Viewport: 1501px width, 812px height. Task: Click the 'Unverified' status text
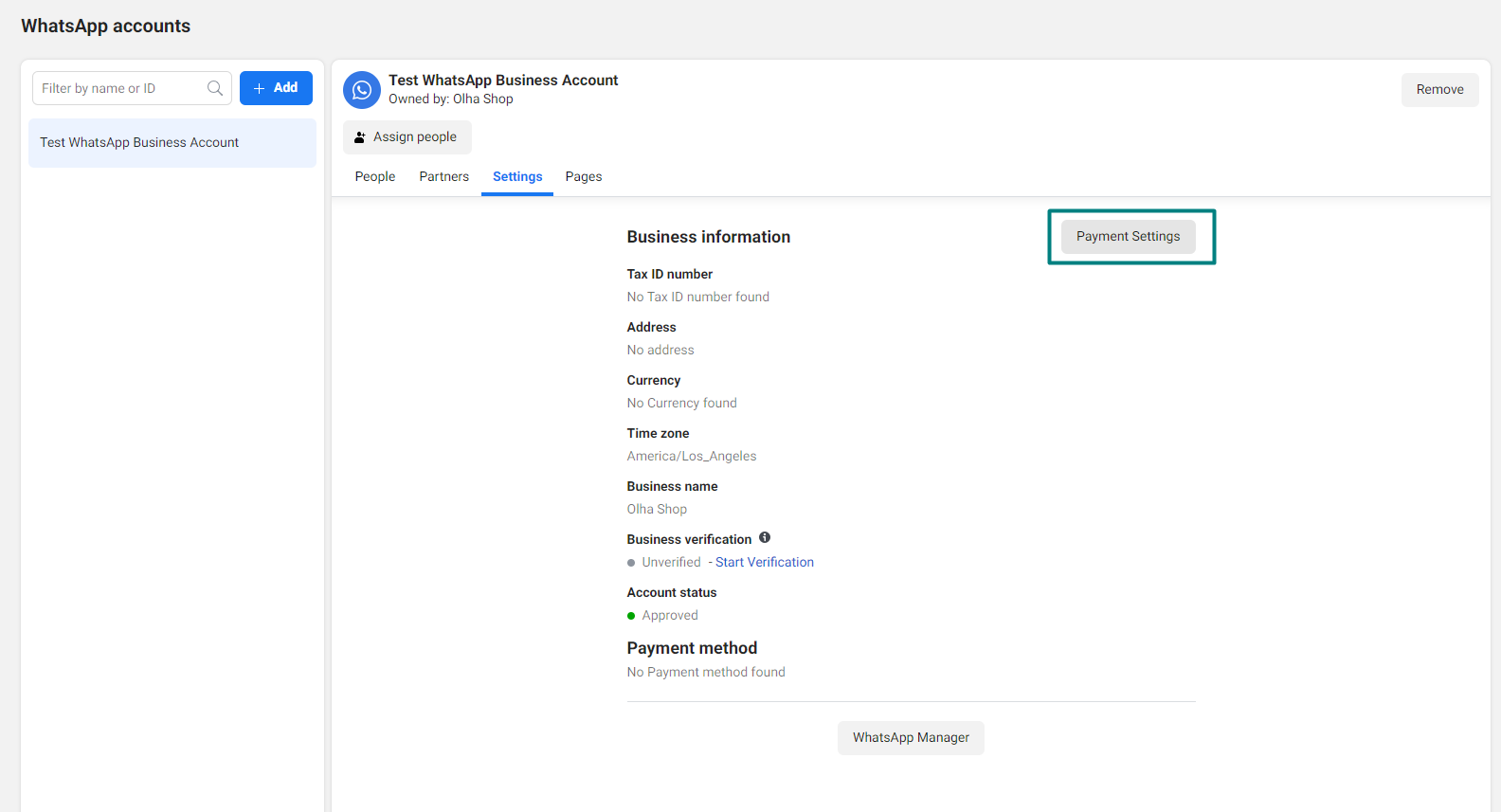pos(672,562)
